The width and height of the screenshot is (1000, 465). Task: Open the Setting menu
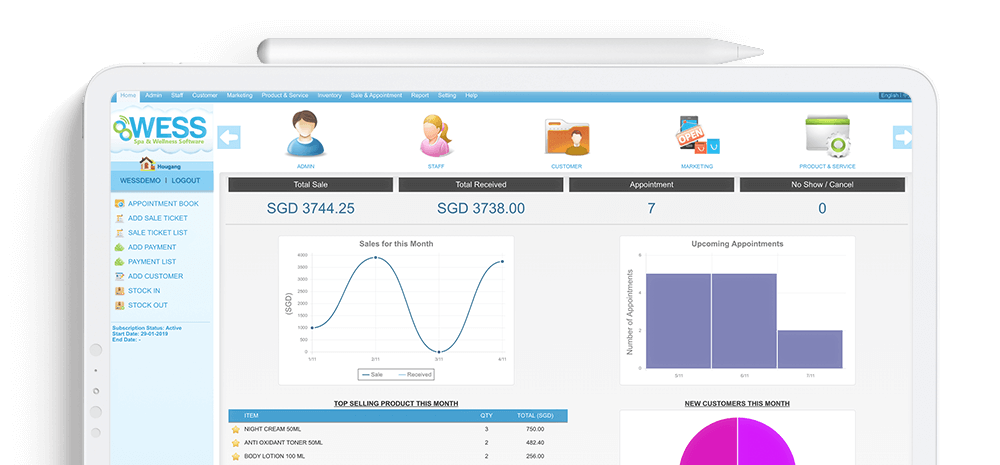(446, 96)
